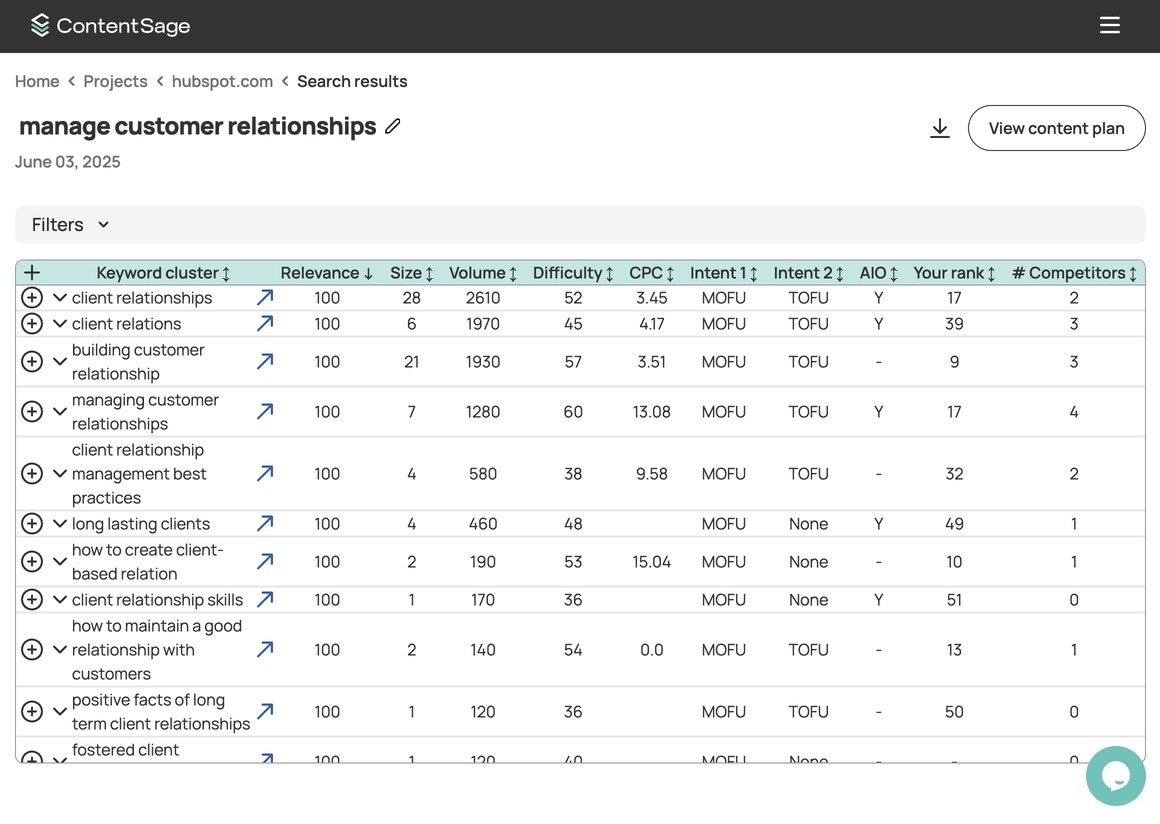This screenshot has height=824, width=1160.
Task: Expand the 'client relationships' cluster row
Action: point(60,298)
